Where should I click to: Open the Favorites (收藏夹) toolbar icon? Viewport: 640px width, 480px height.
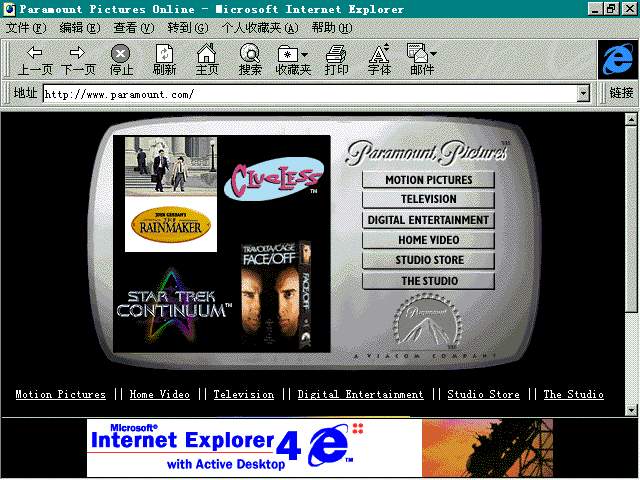291,53
